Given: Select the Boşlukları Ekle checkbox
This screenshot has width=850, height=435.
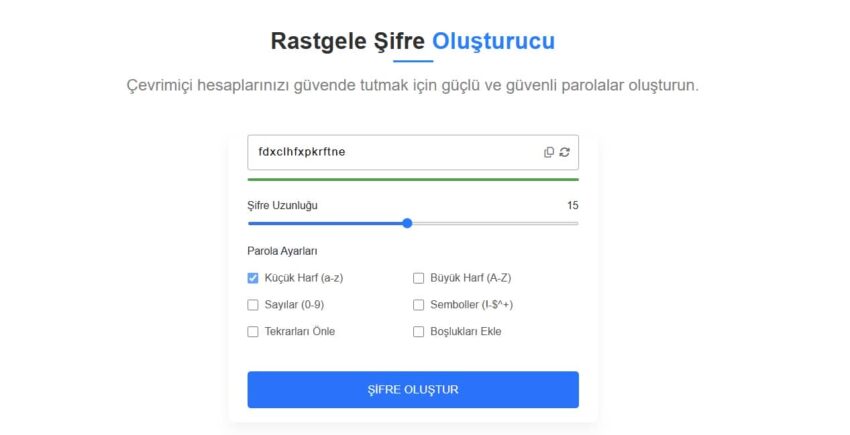Looking at the screenshot, I should (419, 331).
